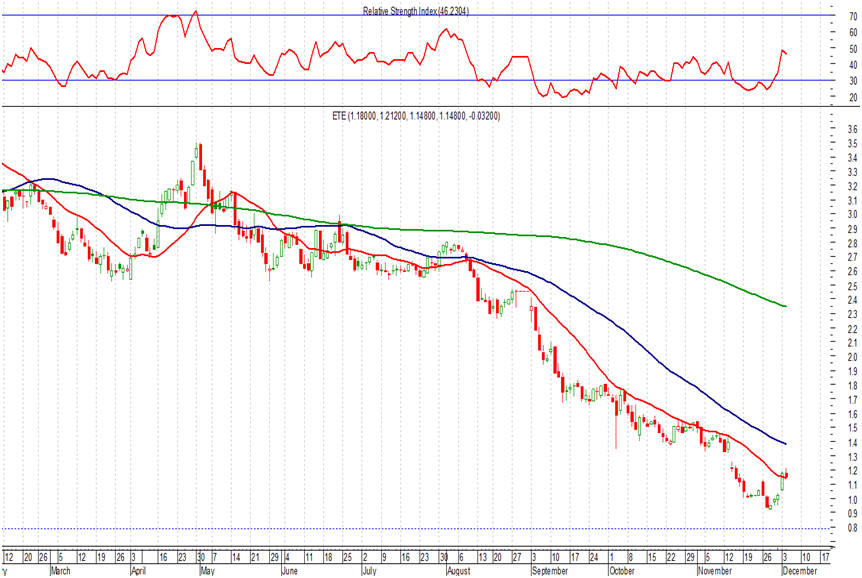Click the 3.0 price axis label
Screen dimensions: 862x578
pyautogui.click(x=852, y=215)
